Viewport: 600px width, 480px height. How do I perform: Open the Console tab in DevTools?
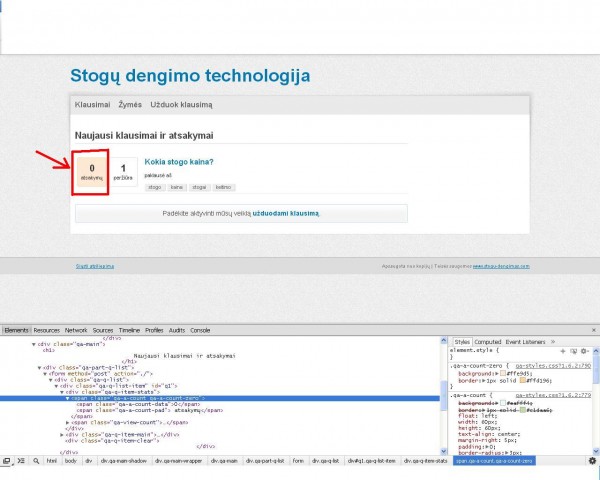point(200,330)
